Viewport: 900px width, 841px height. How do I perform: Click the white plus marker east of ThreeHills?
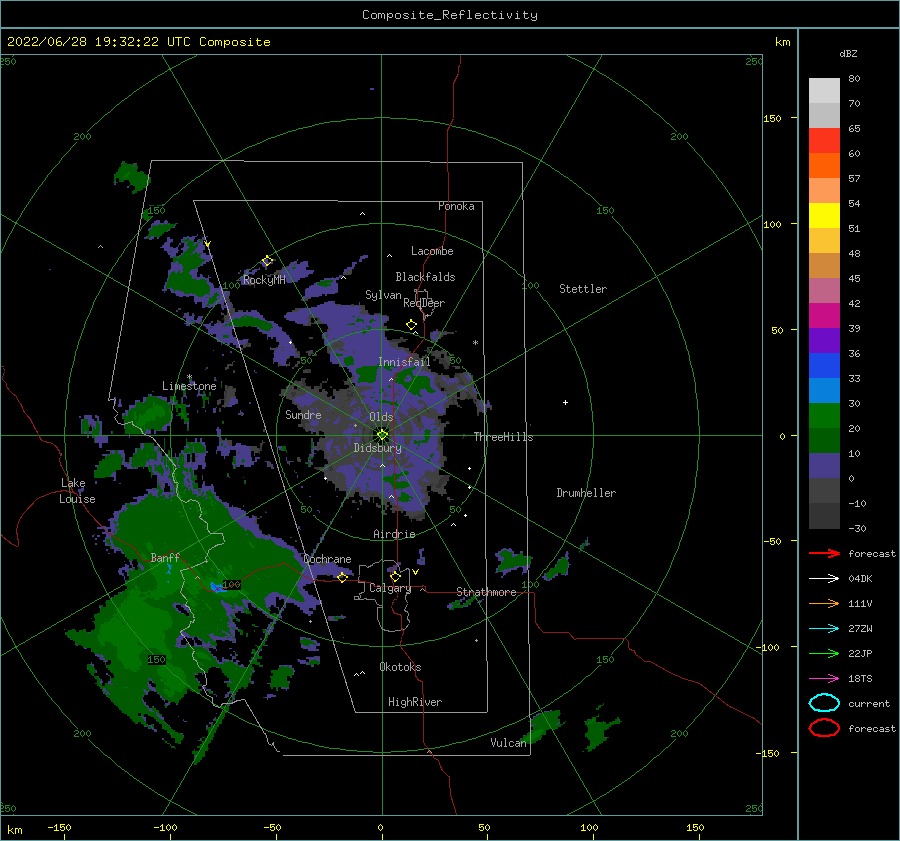pyautogui.click(x=565, y=402)
